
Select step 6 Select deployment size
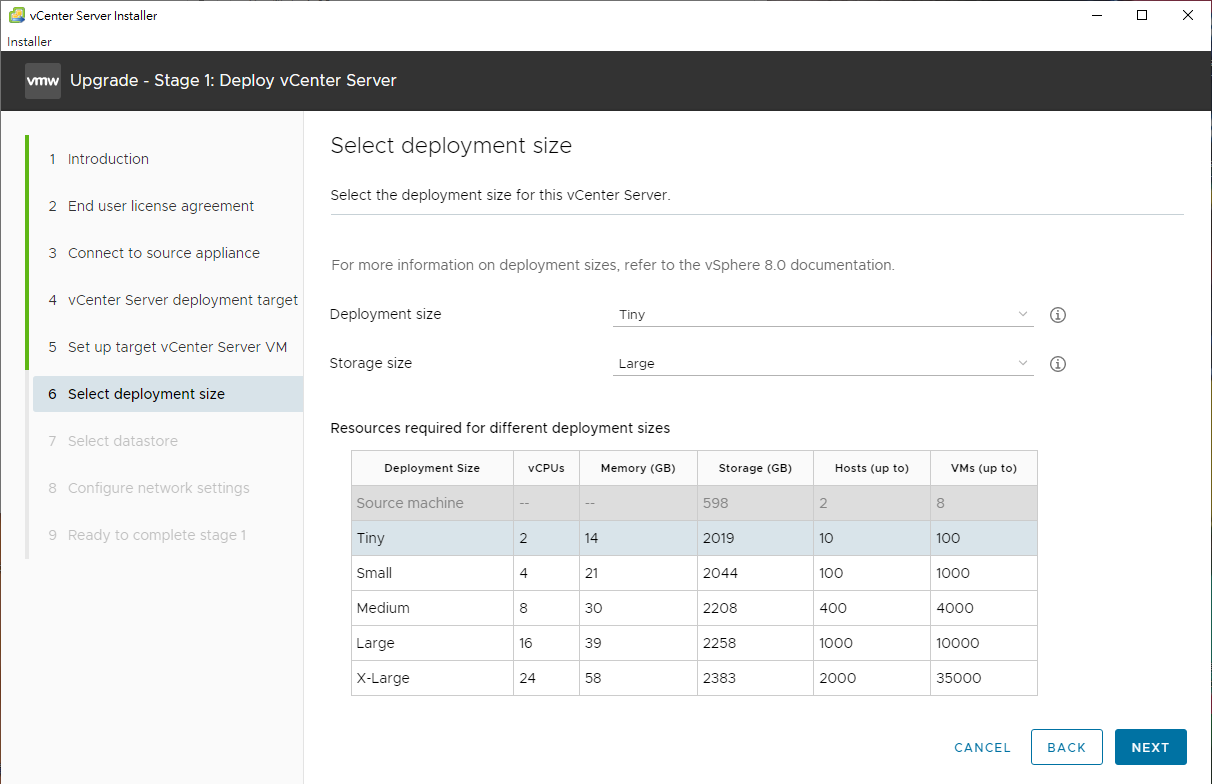point(168,394)
